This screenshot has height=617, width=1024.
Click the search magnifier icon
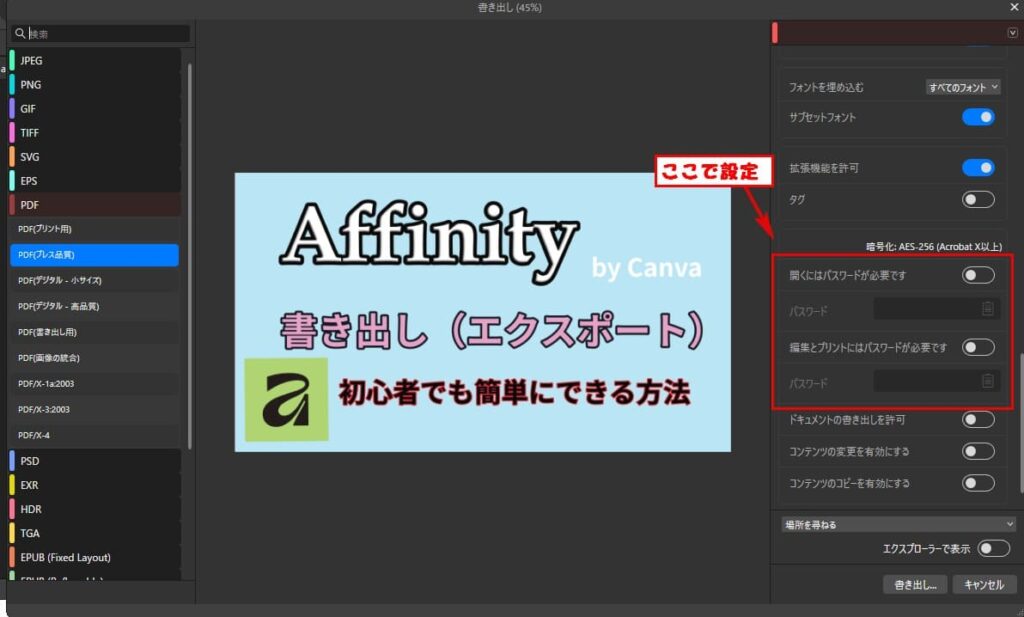tap(20, 34)
